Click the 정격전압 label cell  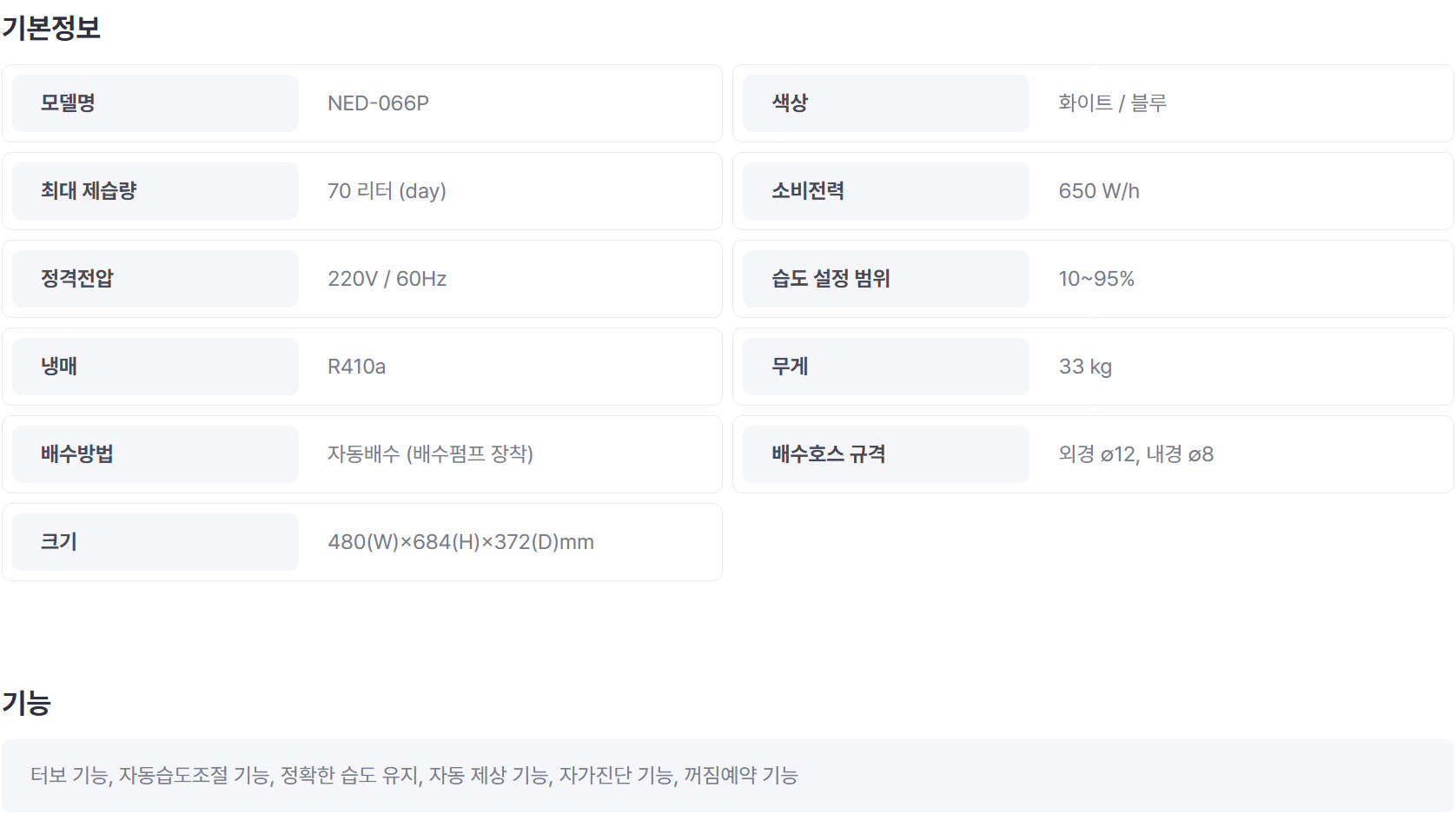pos(156,279)
